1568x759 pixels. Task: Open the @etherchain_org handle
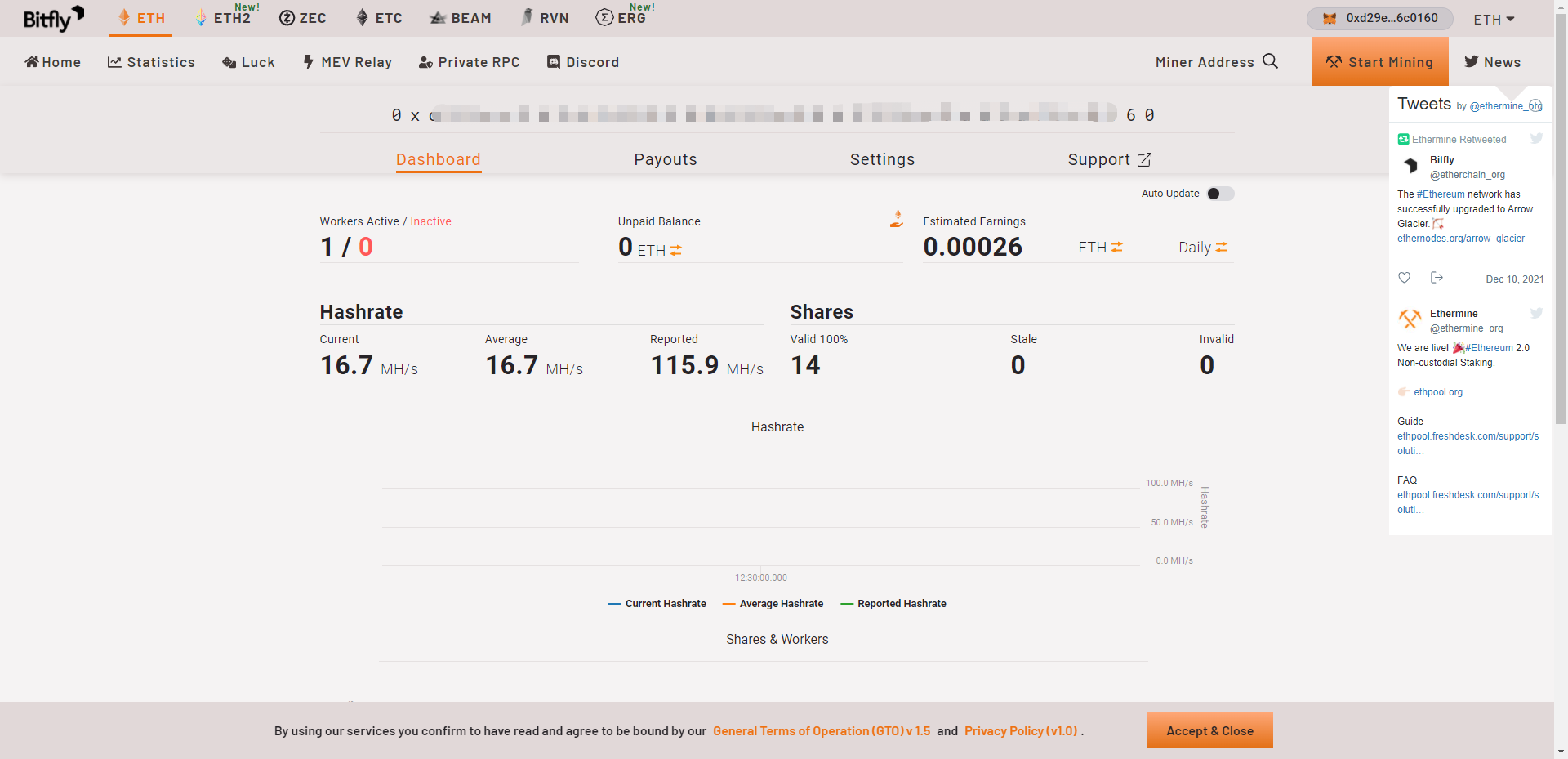pyautogui.click(x=1468, y=175)
